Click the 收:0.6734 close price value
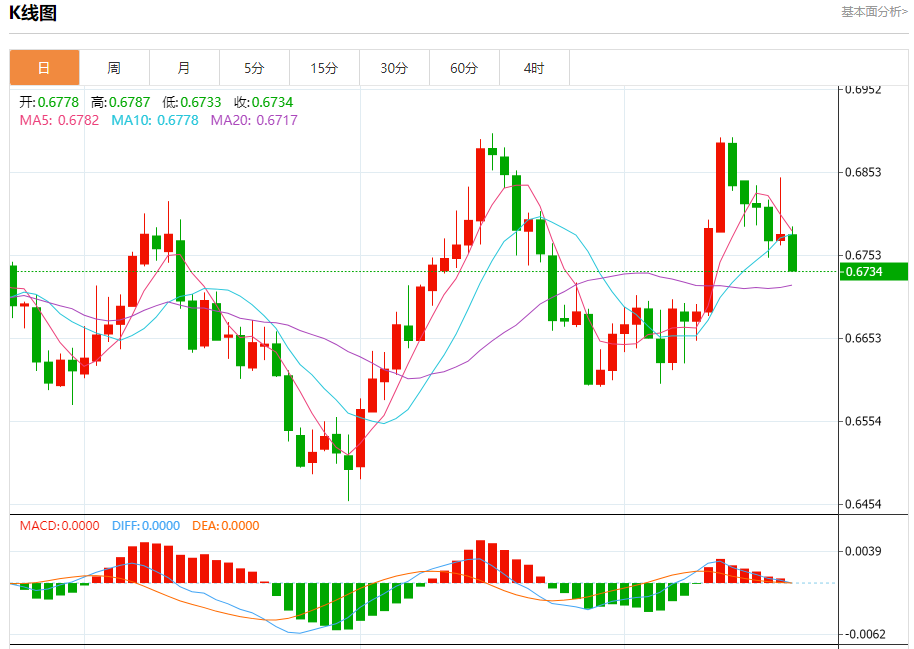The image size is (914, 649). coord(263,102)
